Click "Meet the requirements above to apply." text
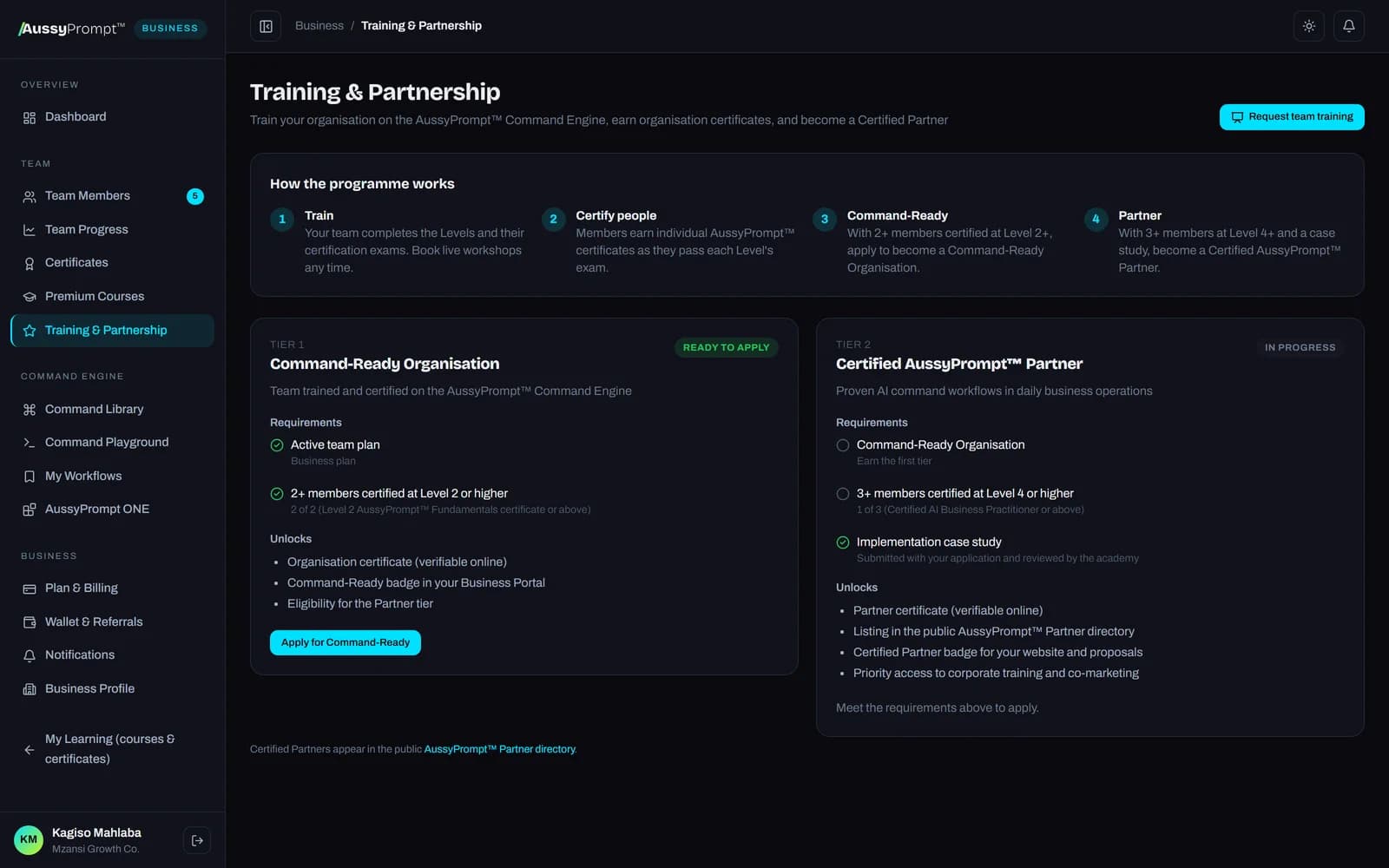This screenshot has width=1389, height=868. coord(938,708)
